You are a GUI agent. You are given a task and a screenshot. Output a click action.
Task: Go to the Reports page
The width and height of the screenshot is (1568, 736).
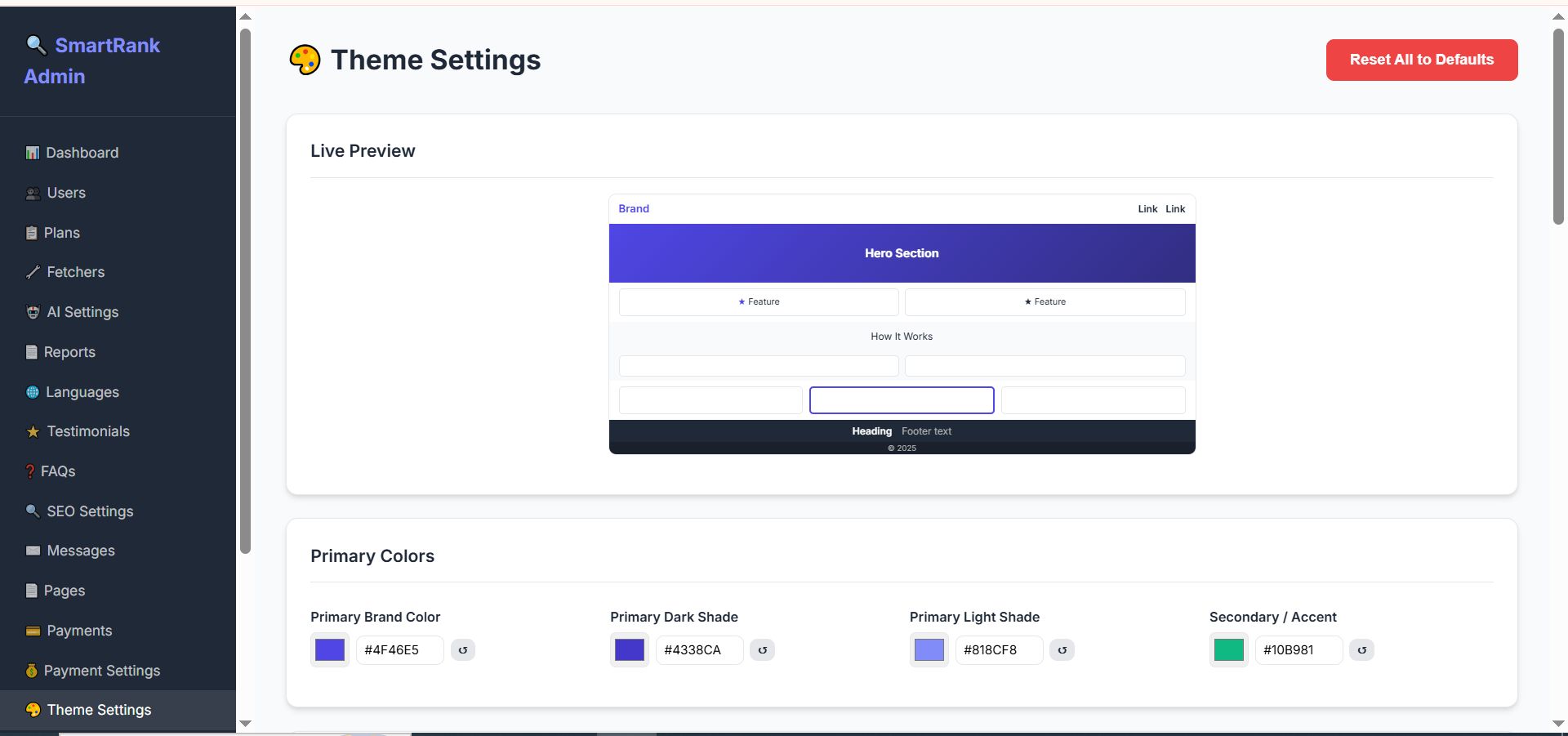69,352
